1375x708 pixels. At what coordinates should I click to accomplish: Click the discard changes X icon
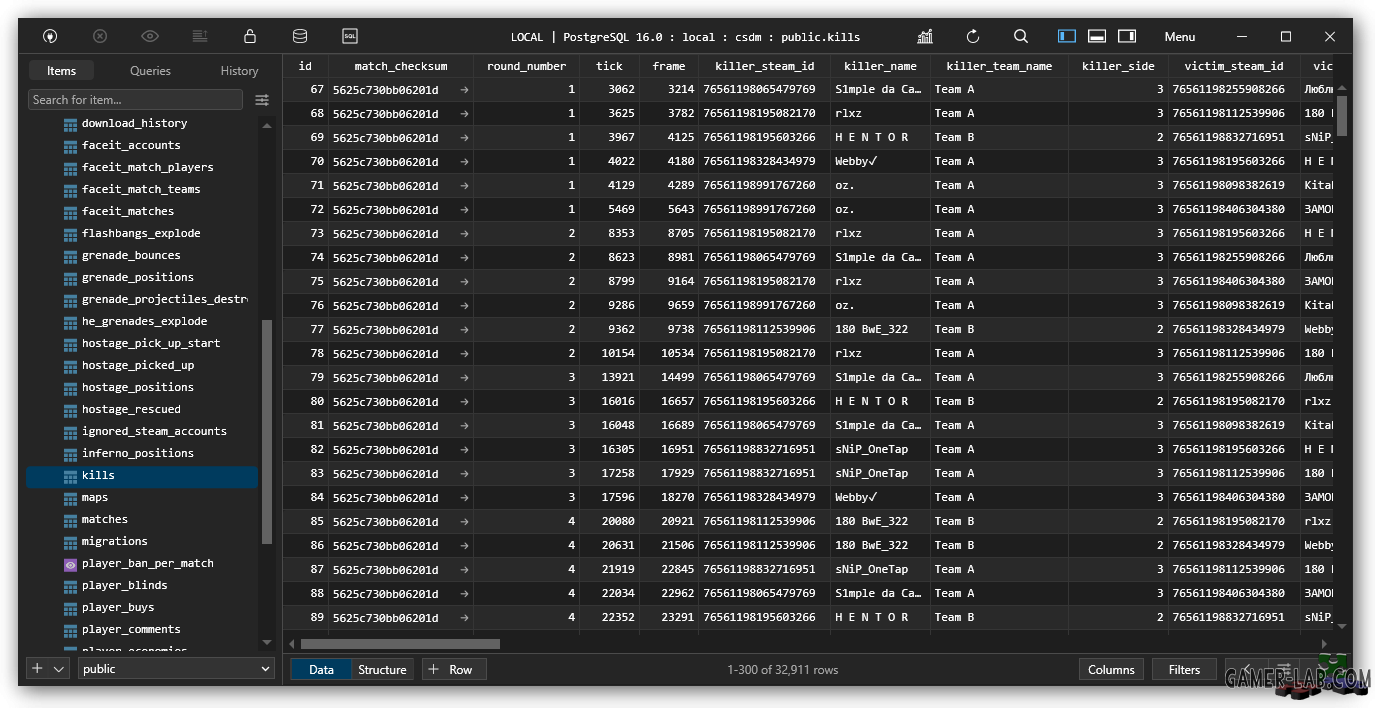coord(100,36)
